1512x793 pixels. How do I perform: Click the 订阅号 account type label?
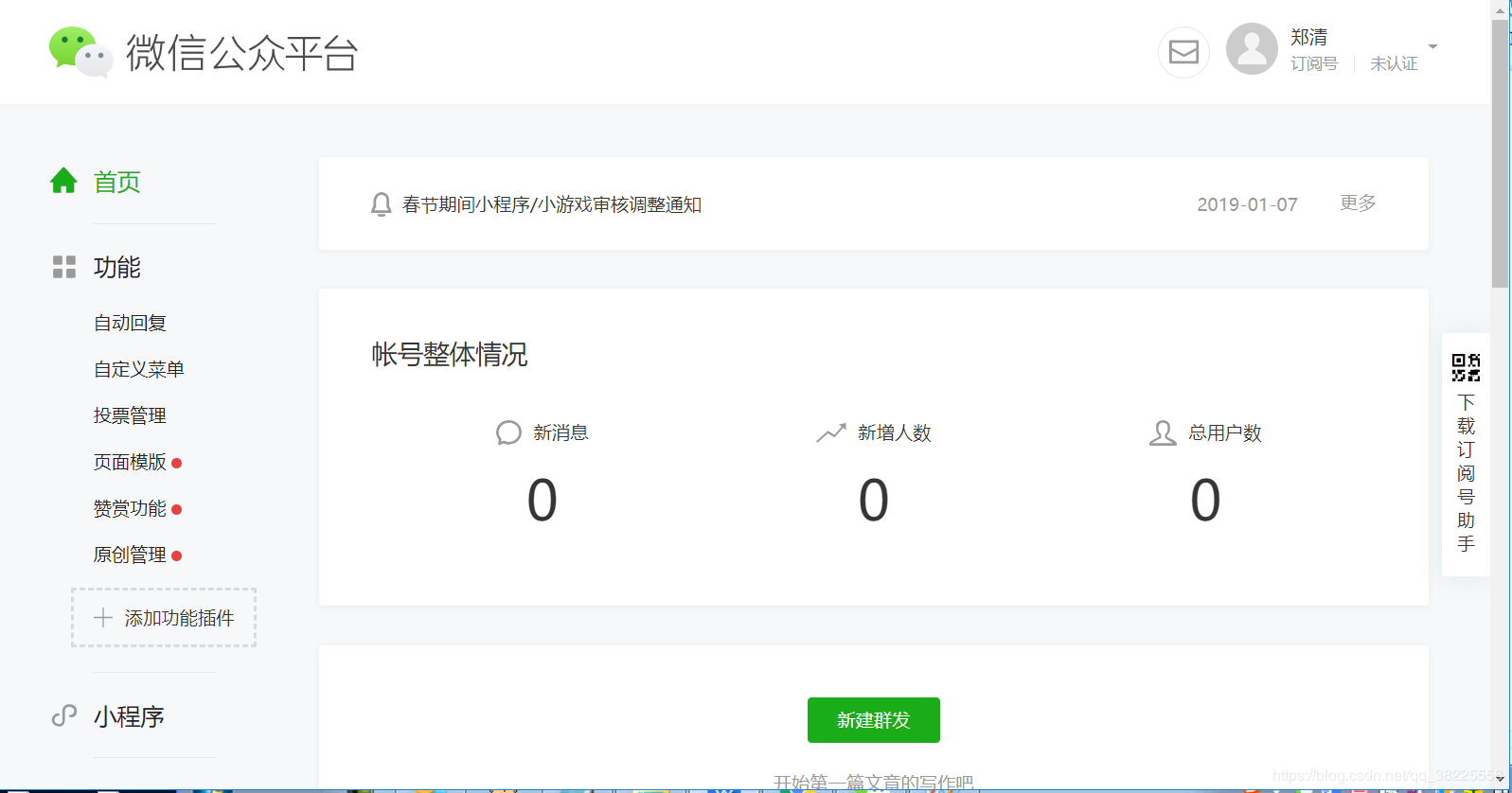(1314, 63)
